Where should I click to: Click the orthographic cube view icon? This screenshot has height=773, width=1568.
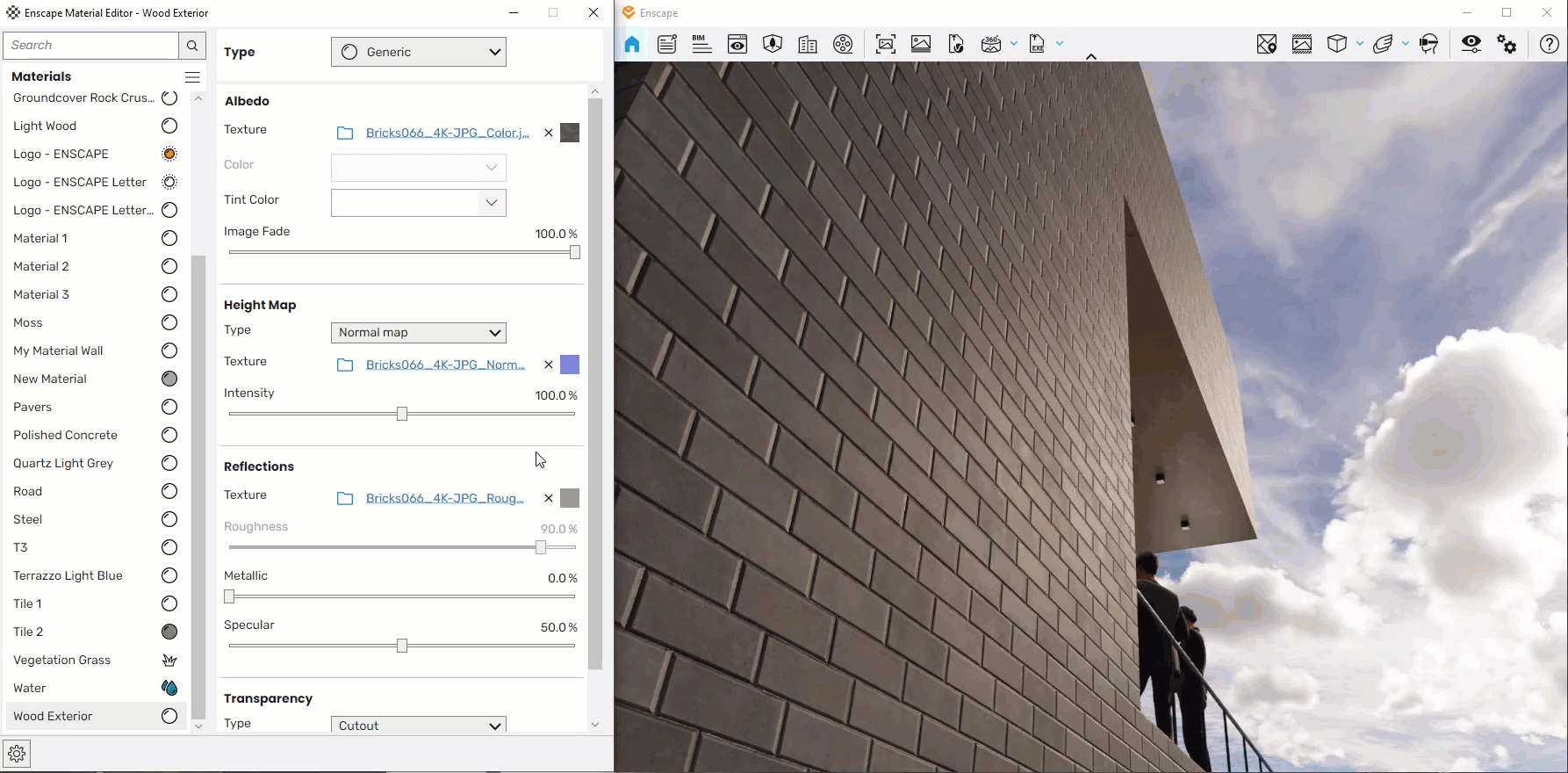coord(1337,44)
